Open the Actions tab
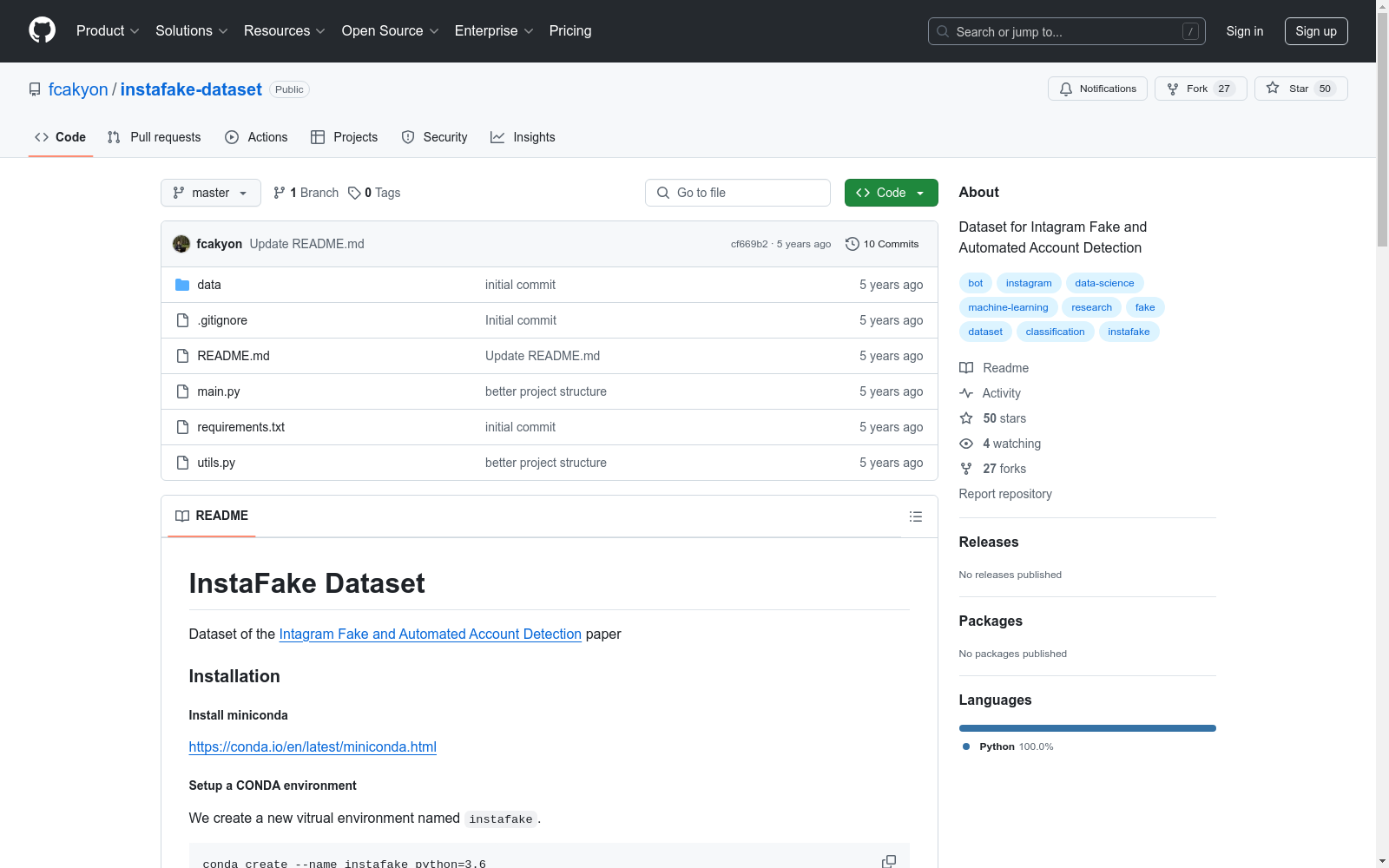The width and height of the screenshot is (1389, 868). (256, 137)
